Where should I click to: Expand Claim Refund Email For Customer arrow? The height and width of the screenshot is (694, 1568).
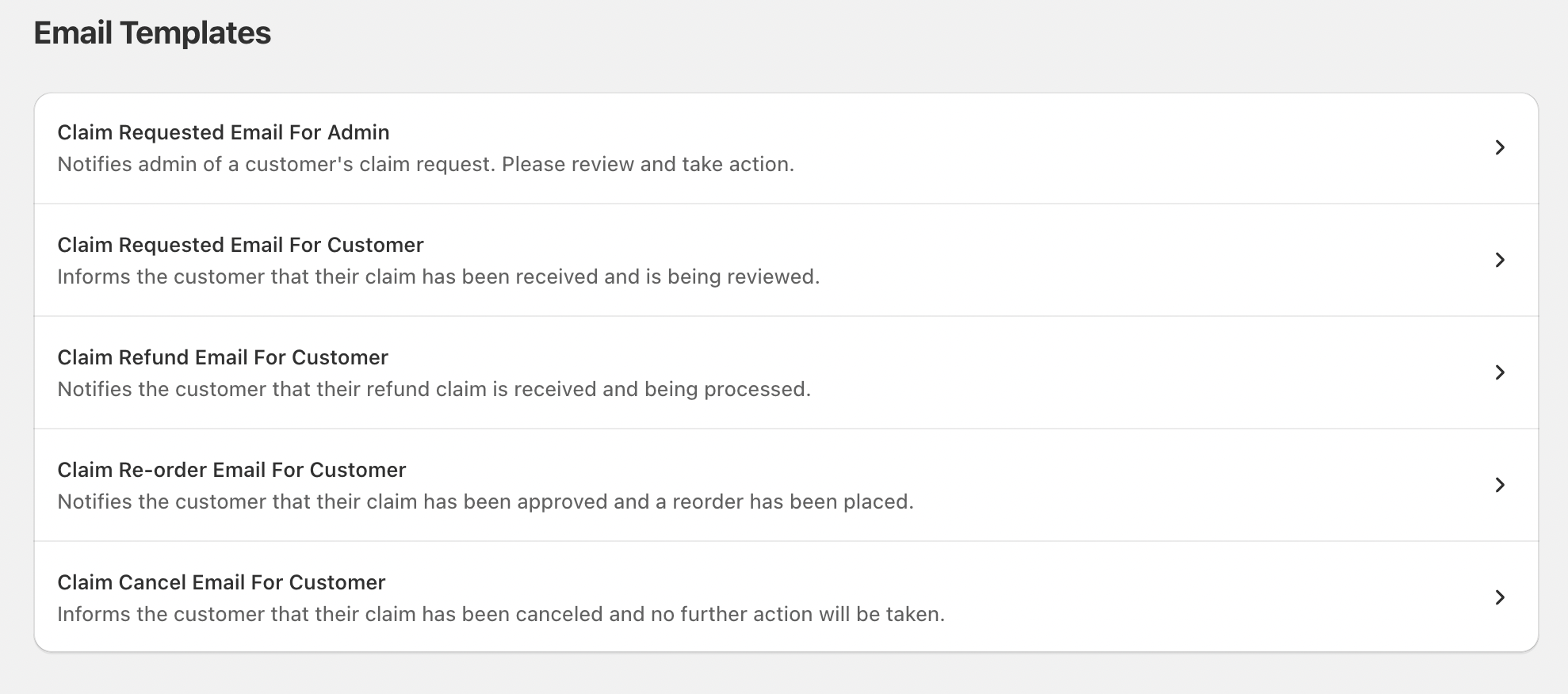click(1499, 372)
